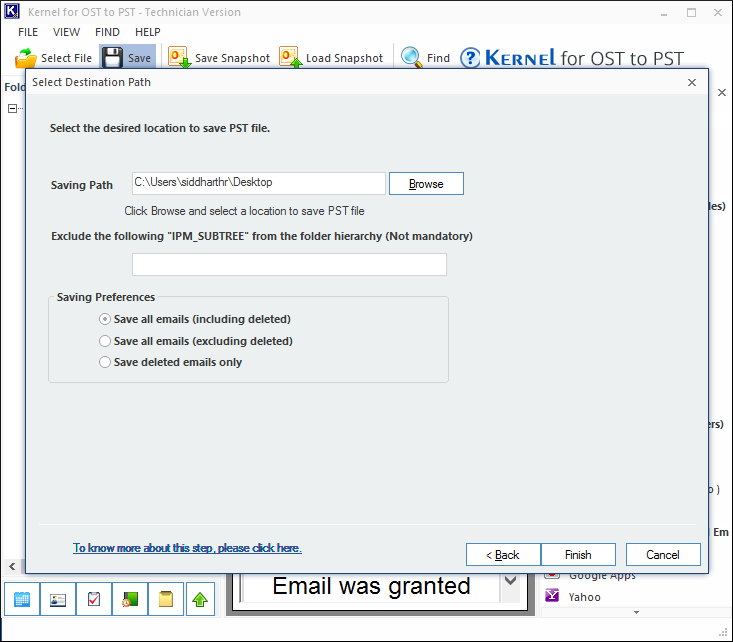
Task: Click the preview pane scroll down arrow
Action: [x=510, y=581]
